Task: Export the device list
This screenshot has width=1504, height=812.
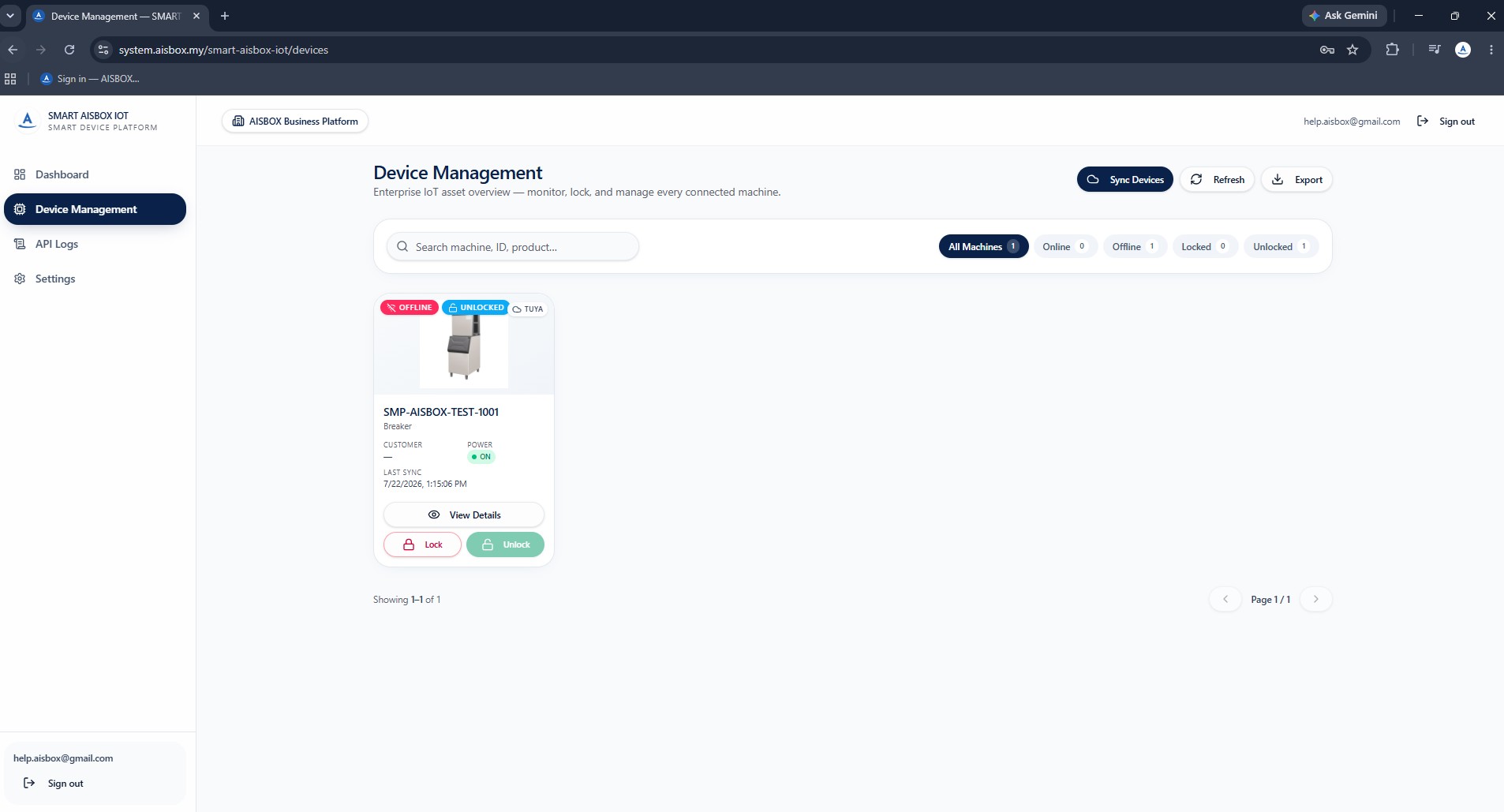Action: pyautogui.click(x=1296, y=179)
